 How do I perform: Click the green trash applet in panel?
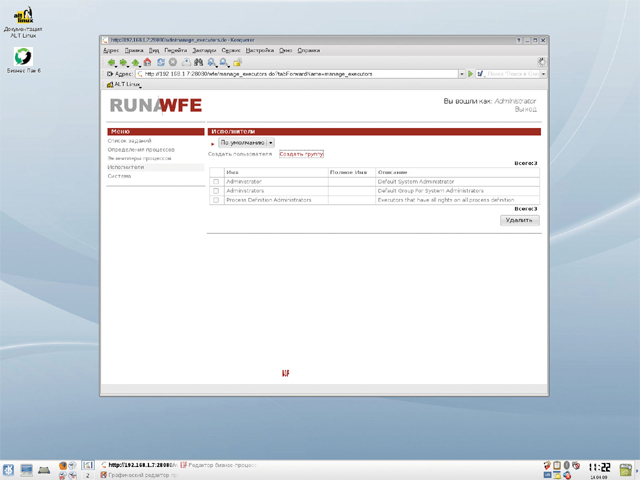(x=625, y=470)
